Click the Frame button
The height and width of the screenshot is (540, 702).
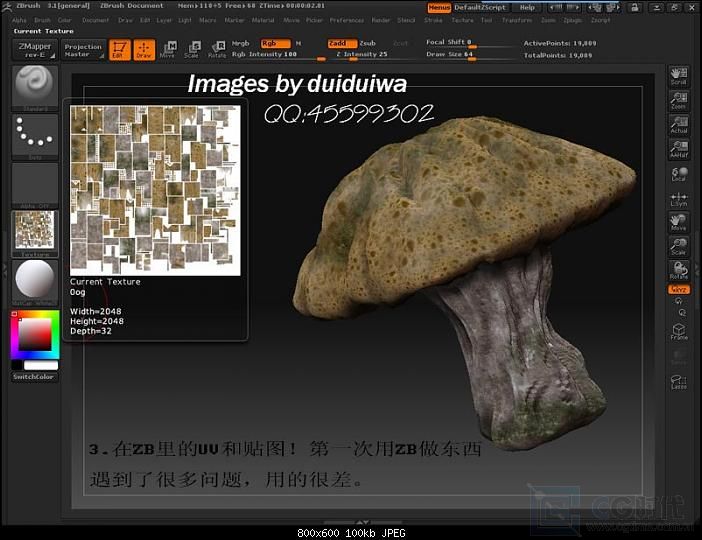(679, 332)
